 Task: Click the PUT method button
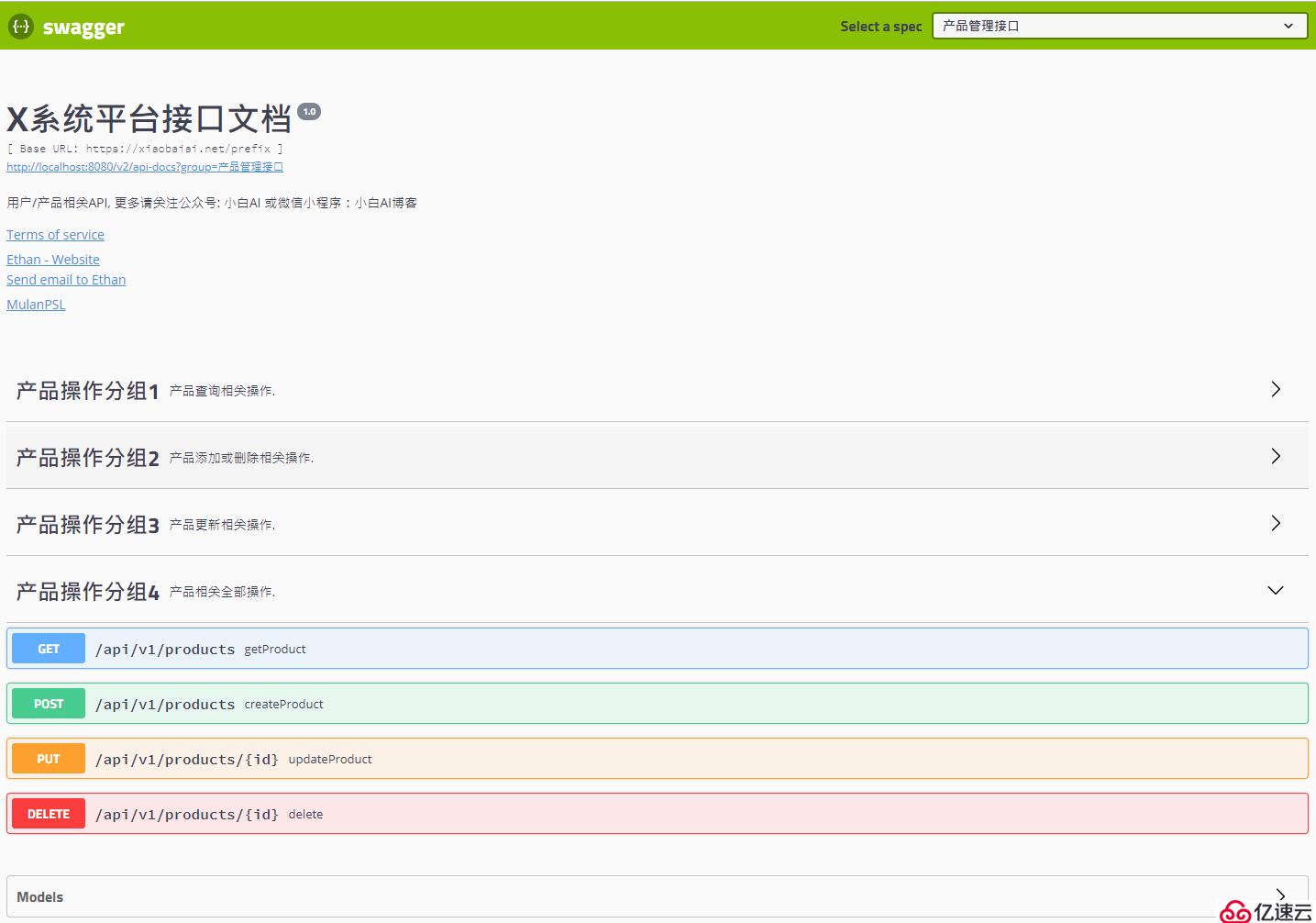pos(49,759)
